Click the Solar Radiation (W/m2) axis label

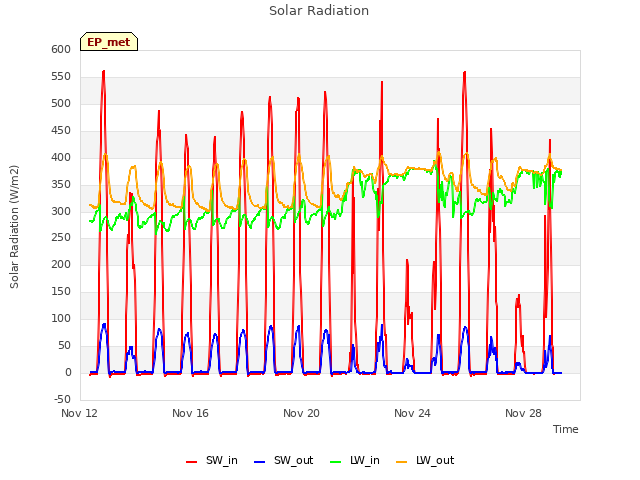point(14,227)
